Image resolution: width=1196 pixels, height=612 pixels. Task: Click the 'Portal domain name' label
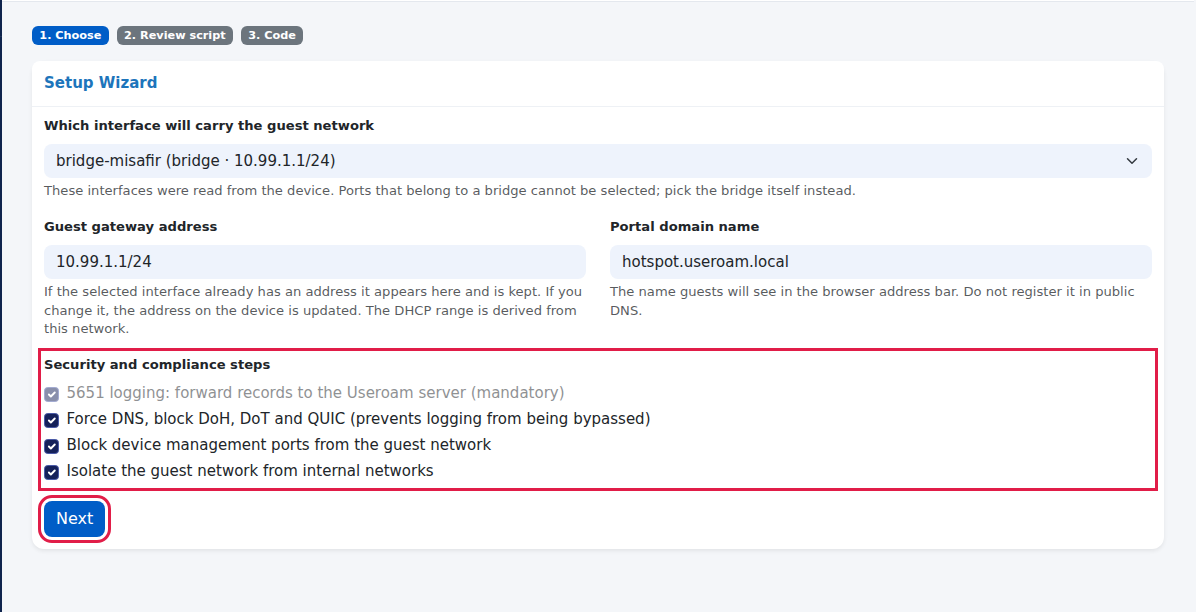click(684, 227)
